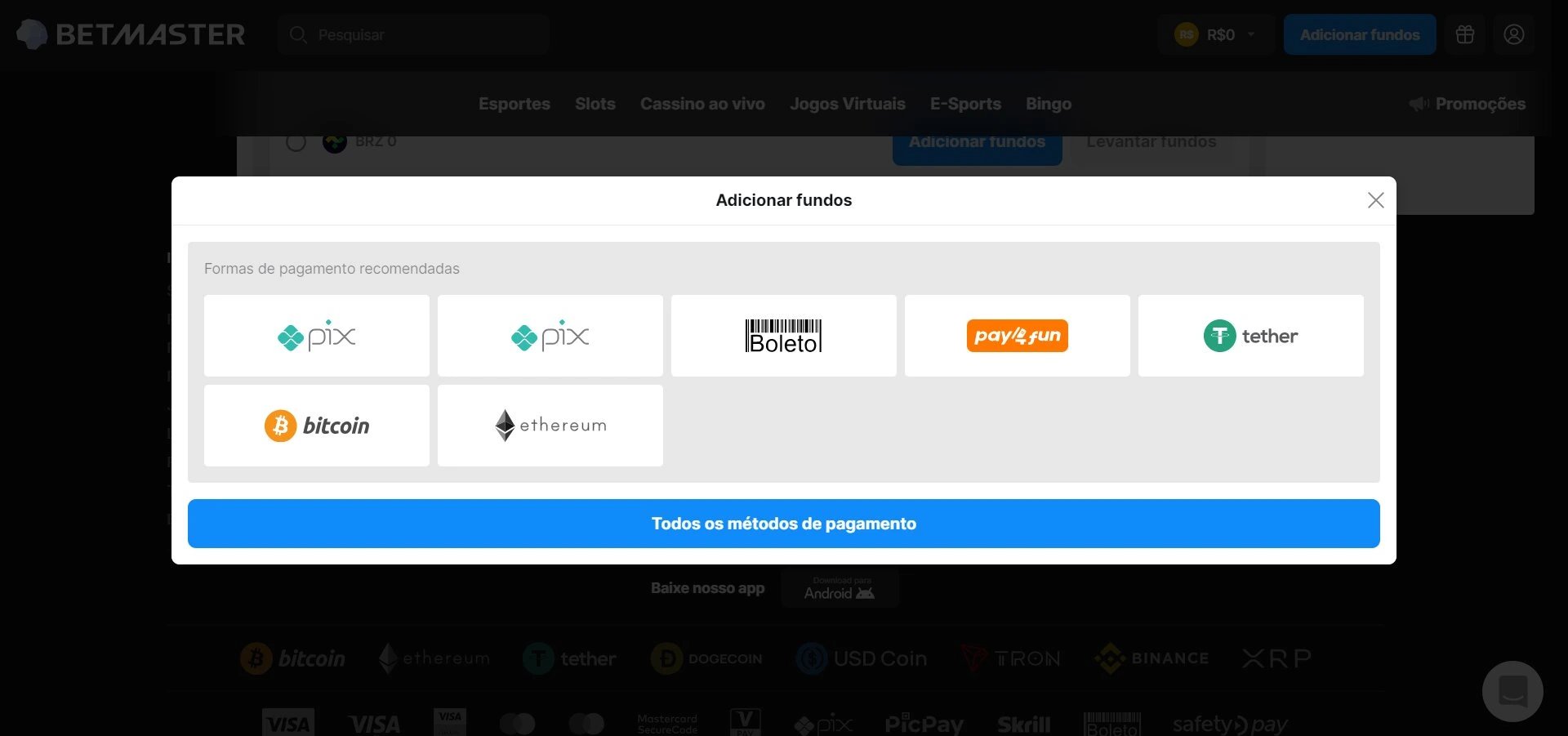Click the Adicionar fundos dialog title

(783, 200)
